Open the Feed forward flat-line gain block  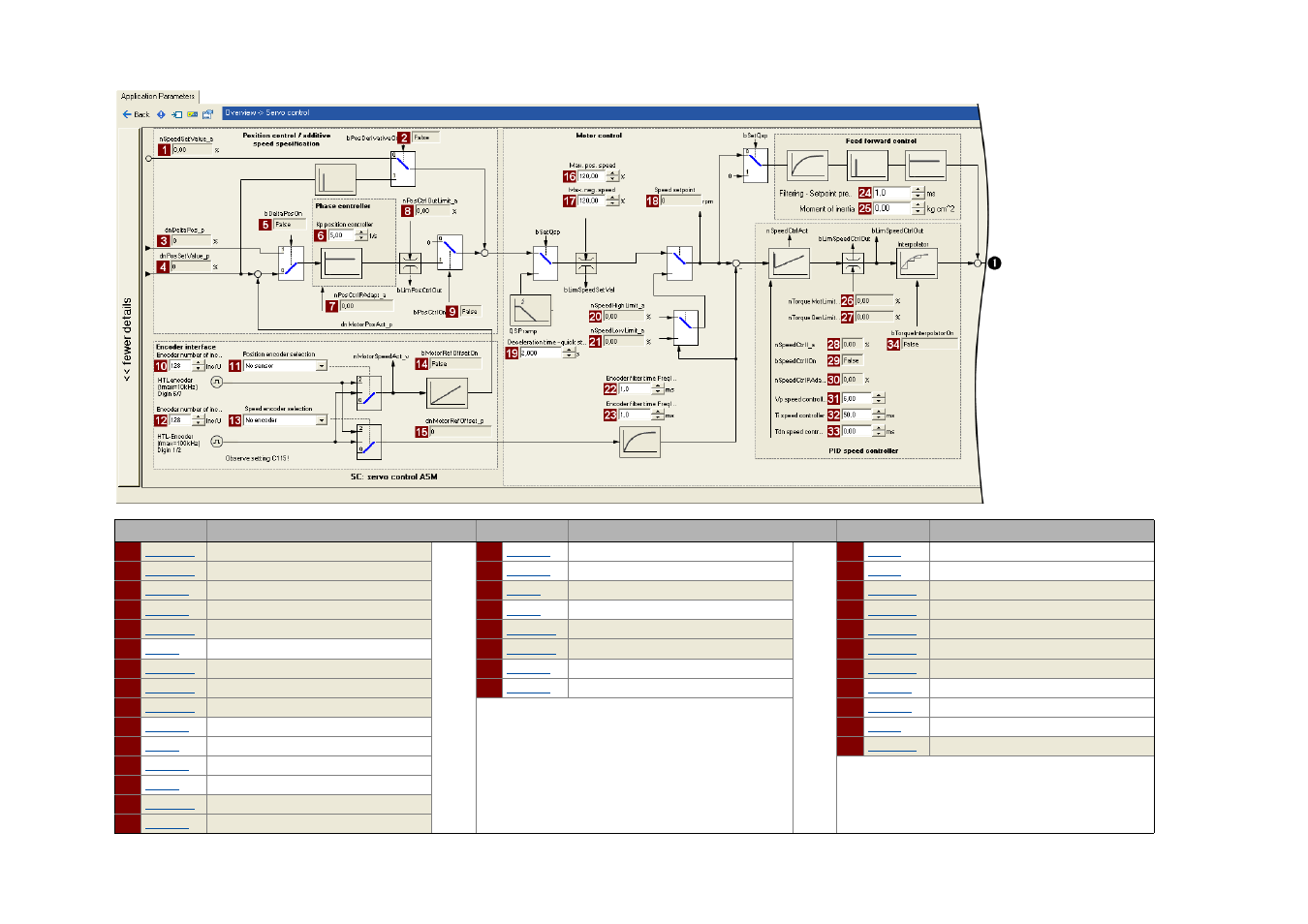[x=925, y=166]
